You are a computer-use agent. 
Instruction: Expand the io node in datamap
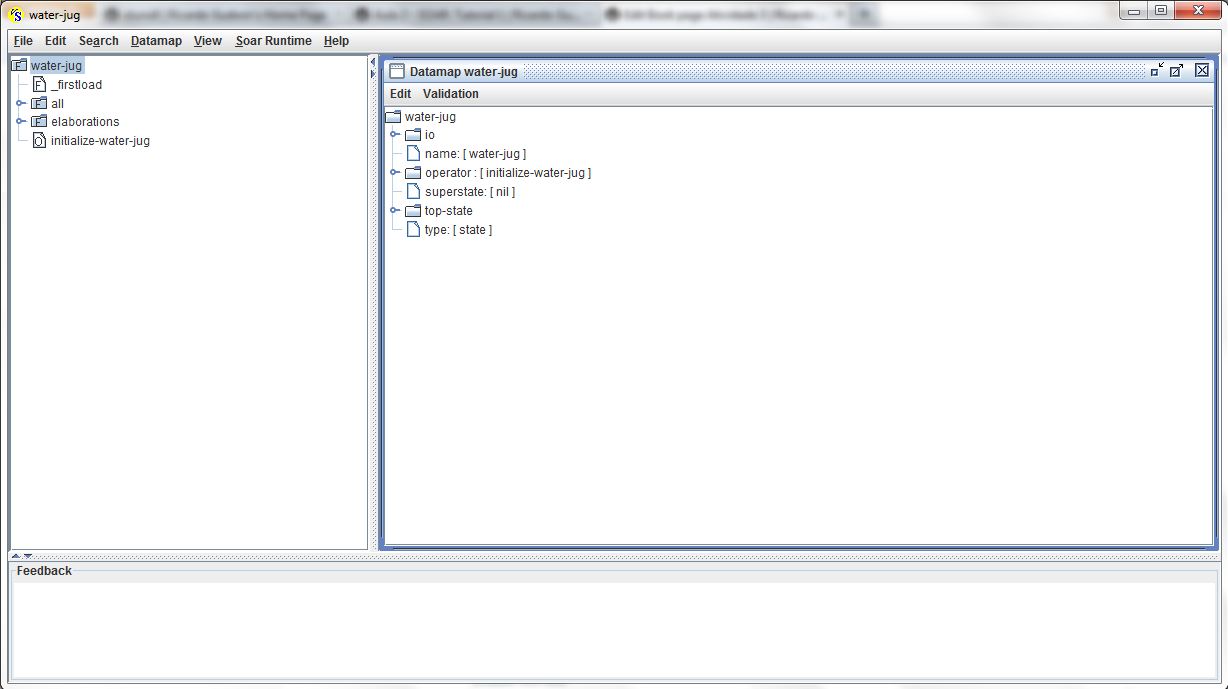point(395,135)
